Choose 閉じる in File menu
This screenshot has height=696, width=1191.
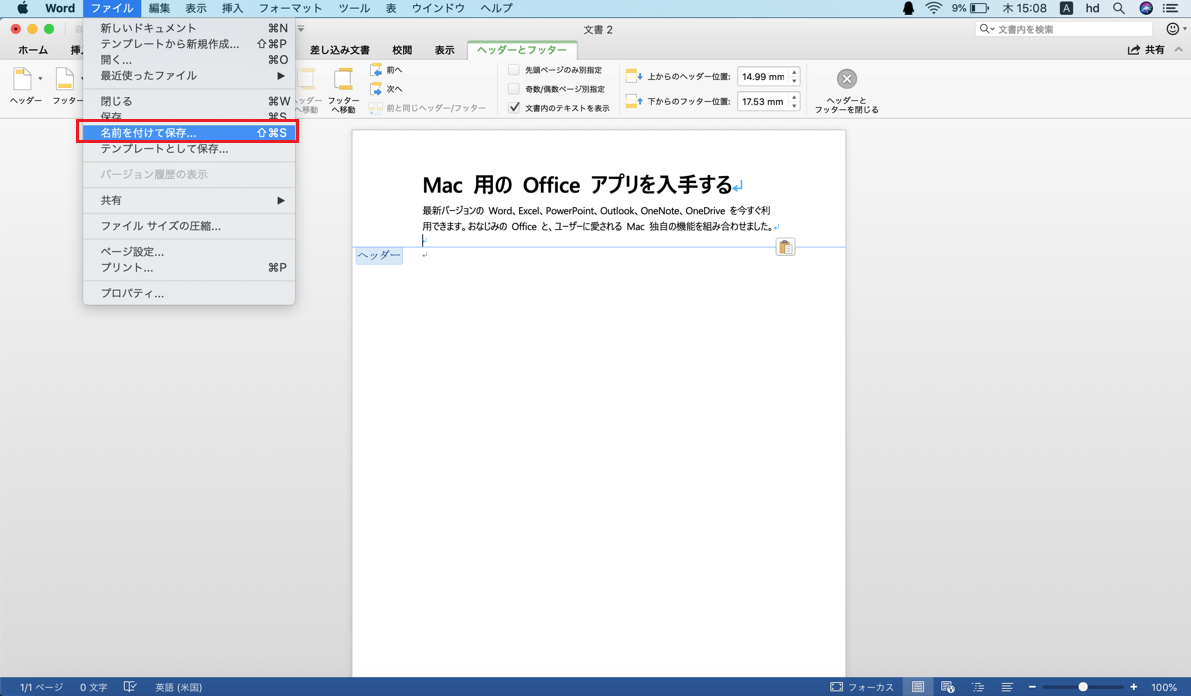pos(189,101)
